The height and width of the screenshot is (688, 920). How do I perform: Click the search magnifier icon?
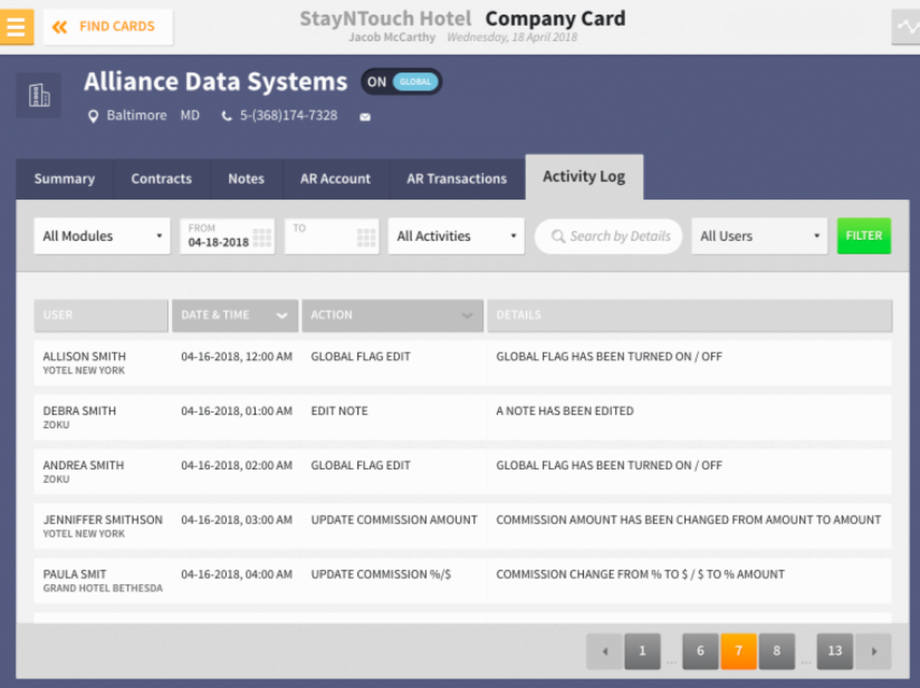(558, 236)
